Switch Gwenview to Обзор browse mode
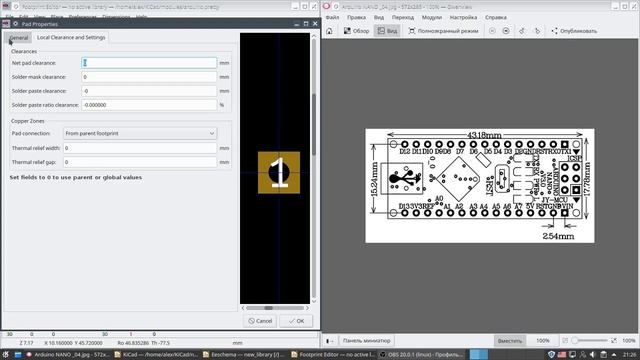Screen dimensions: 640x360 click(356, 31)
